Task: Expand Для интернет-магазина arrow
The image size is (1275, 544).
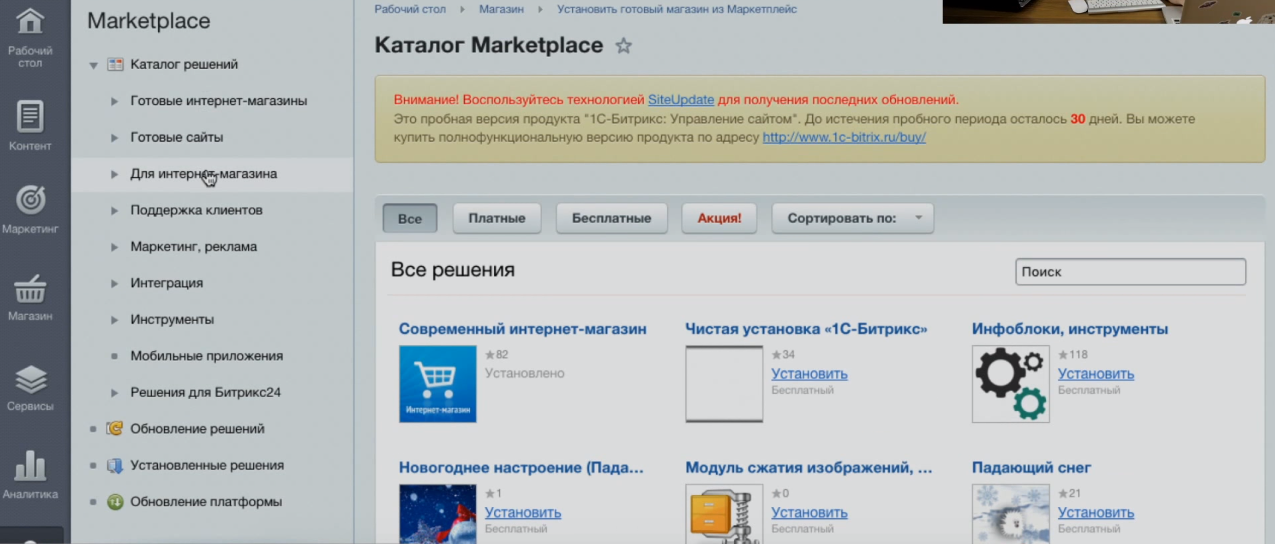Action: click(115, 174)
